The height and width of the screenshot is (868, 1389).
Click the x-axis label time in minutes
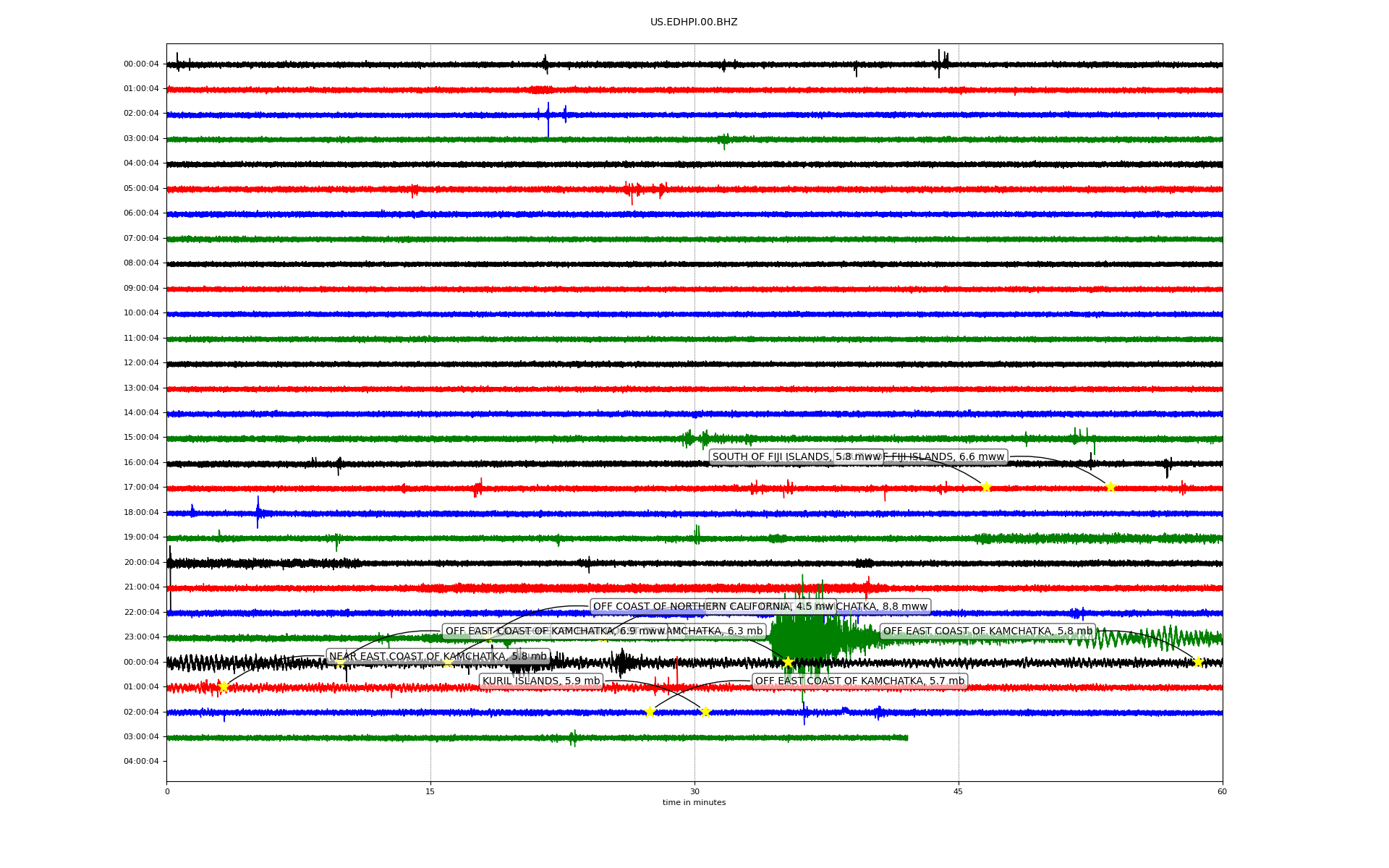coord(694,802)
